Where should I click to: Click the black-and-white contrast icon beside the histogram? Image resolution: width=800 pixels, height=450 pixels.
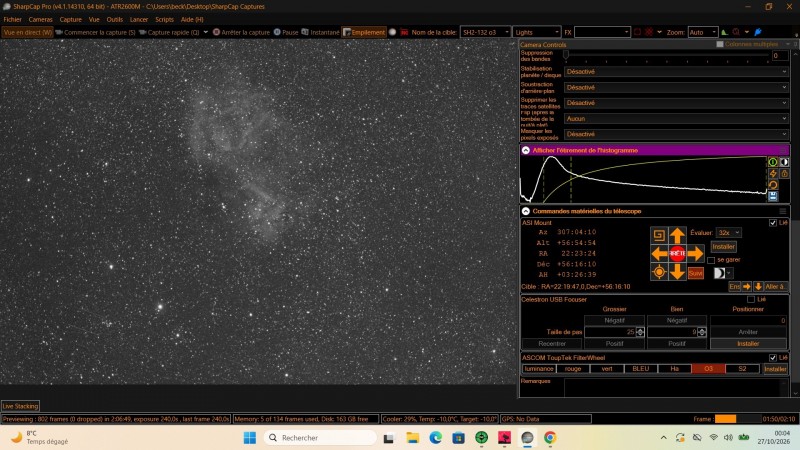click(784, 162)
